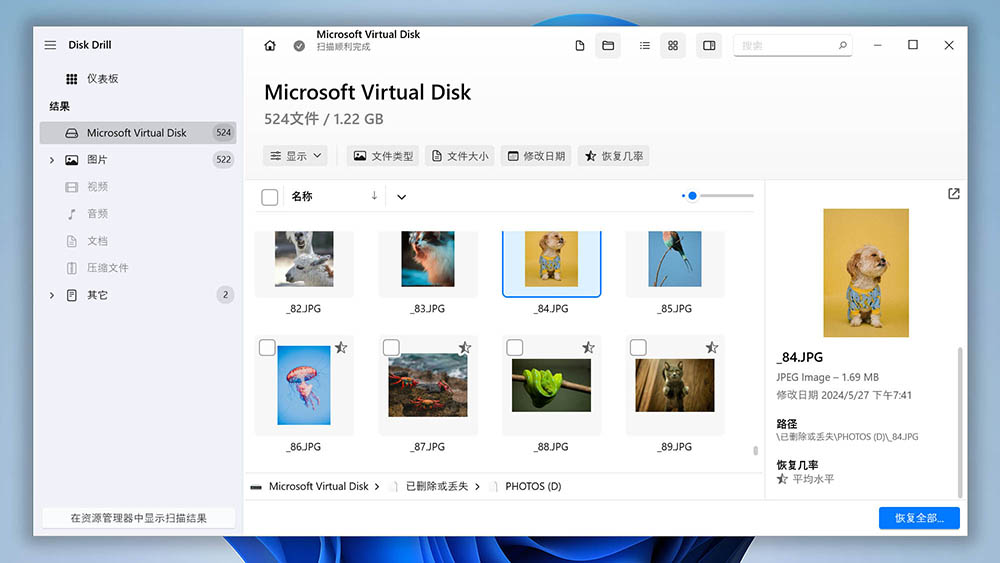Navigate to Microsoft Virtual Disk breadcrumb
Image resolution: width=1000 pixels, height=563 pixels.
click(x=318, y=486)
